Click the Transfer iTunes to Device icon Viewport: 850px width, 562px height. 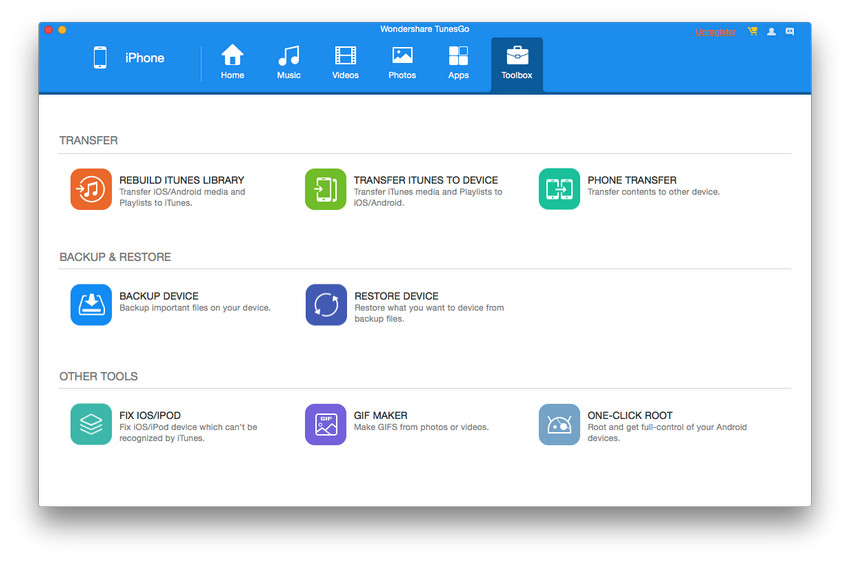pos(325,189)
